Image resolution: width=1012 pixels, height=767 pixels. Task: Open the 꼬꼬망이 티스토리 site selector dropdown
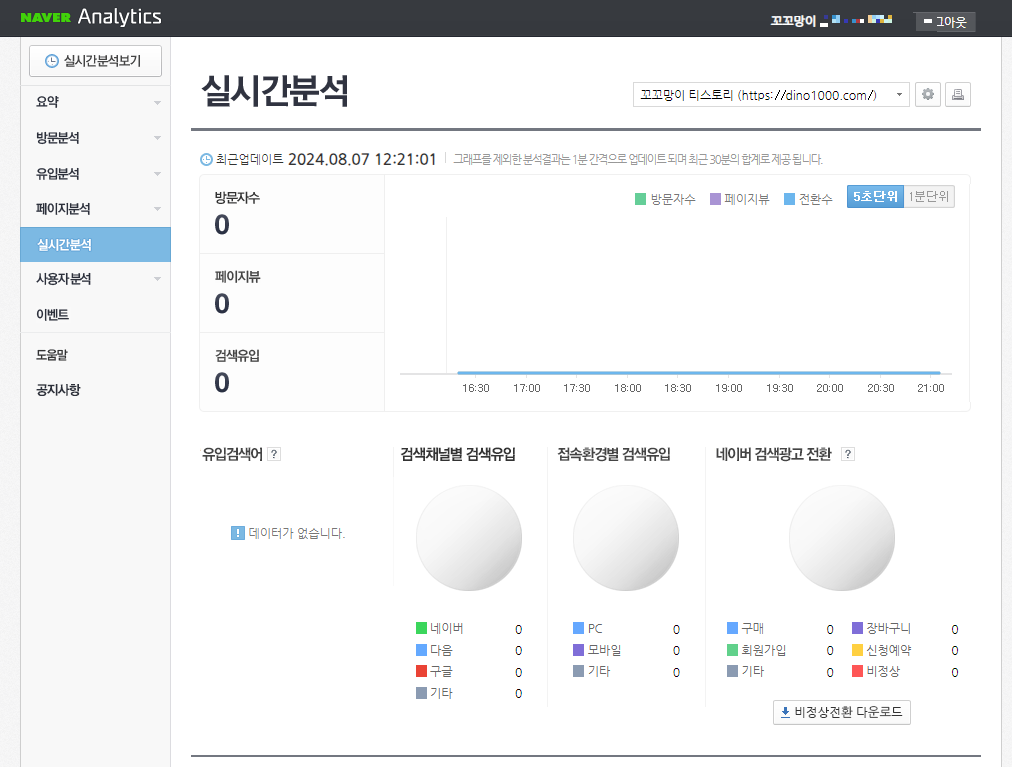(x=770, y=93)
